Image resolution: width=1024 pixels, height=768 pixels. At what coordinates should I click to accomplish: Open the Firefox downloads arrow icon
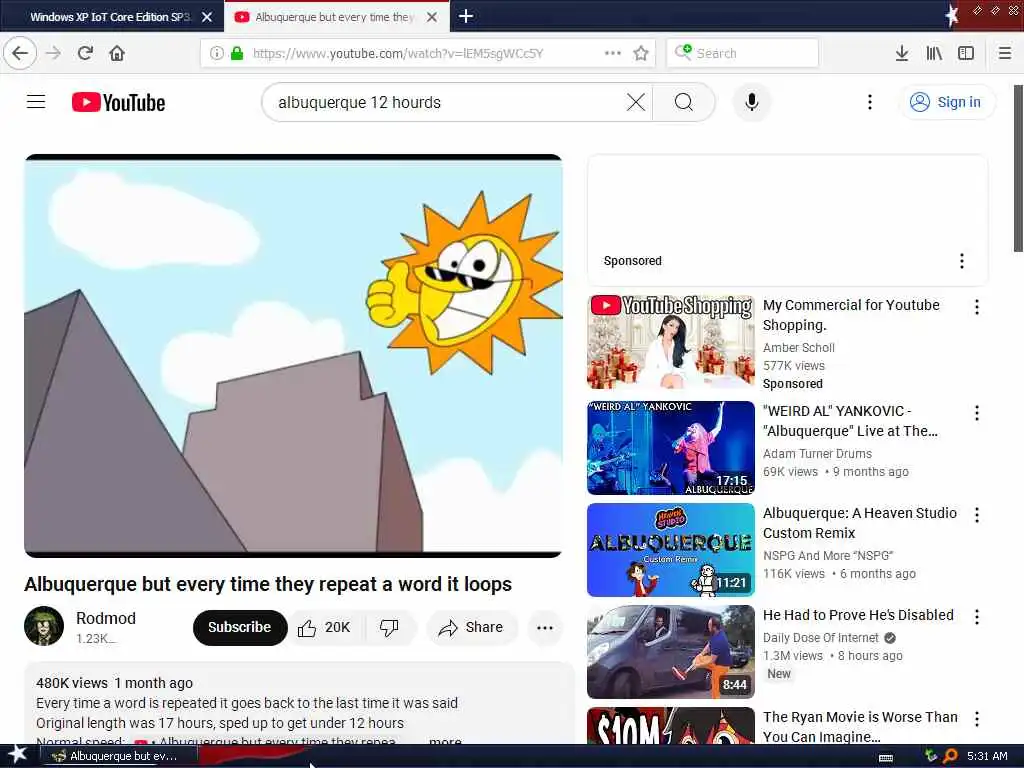(902, 53)
